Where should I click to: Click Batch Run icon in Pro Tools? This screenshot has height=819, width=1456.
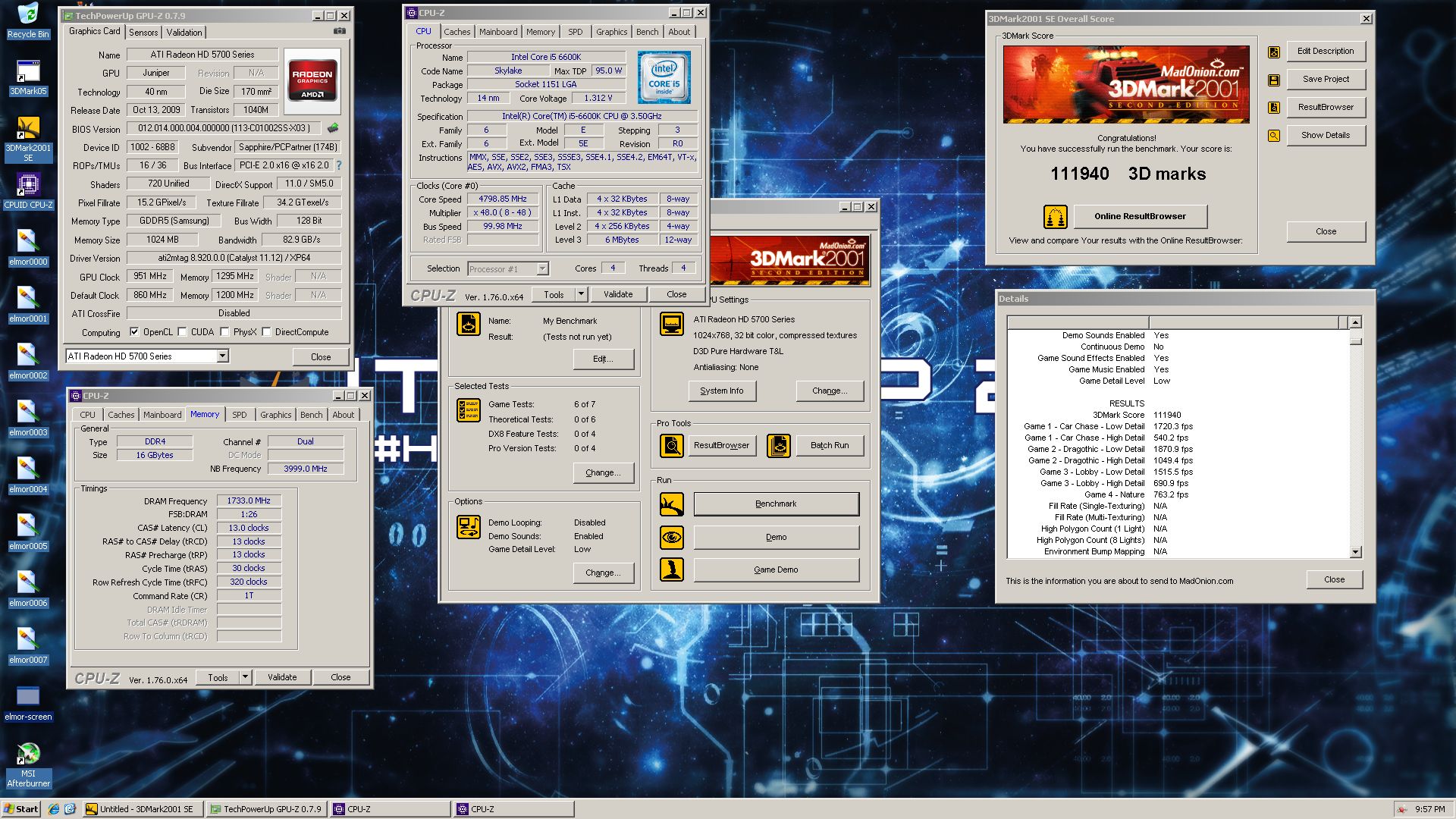pos(779,446)
